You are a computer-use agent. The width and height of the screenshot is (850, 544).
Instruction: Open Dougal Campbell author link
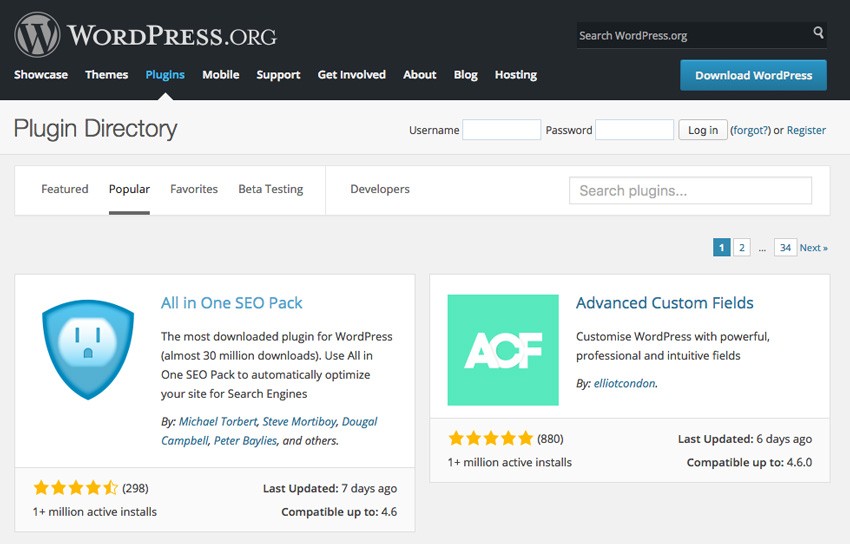point(269,431)
